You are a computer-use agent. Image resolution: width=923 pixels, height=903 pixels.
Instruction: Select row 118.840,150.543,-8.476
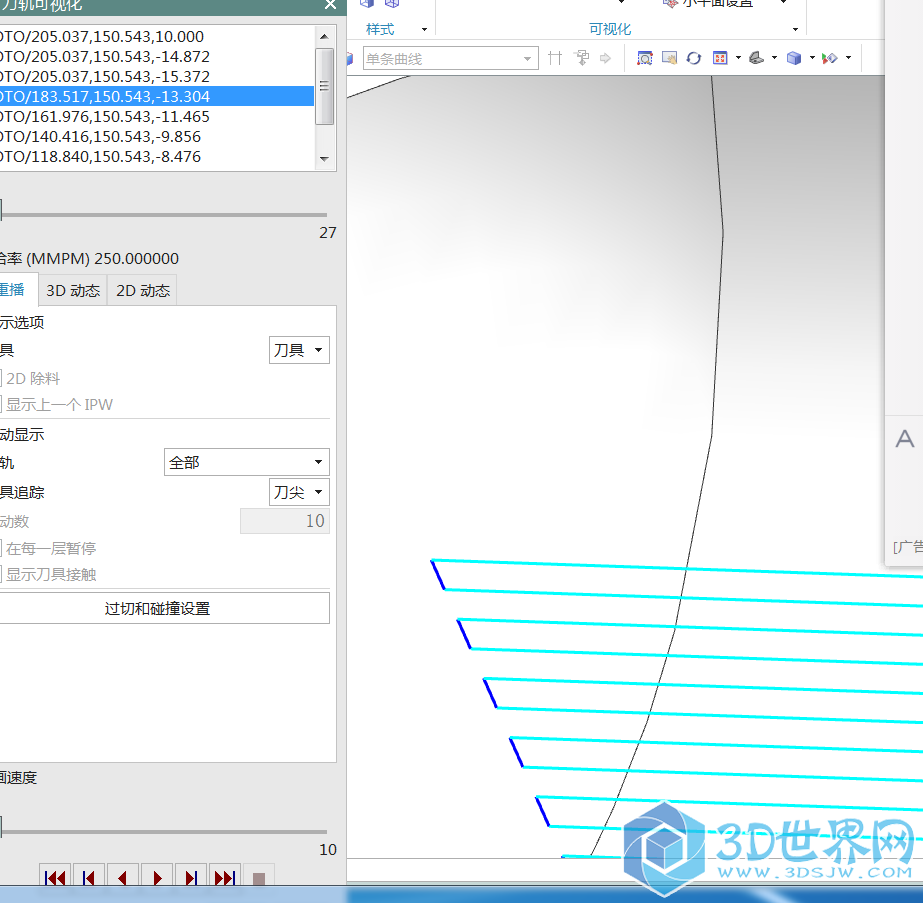coord(157,157)
